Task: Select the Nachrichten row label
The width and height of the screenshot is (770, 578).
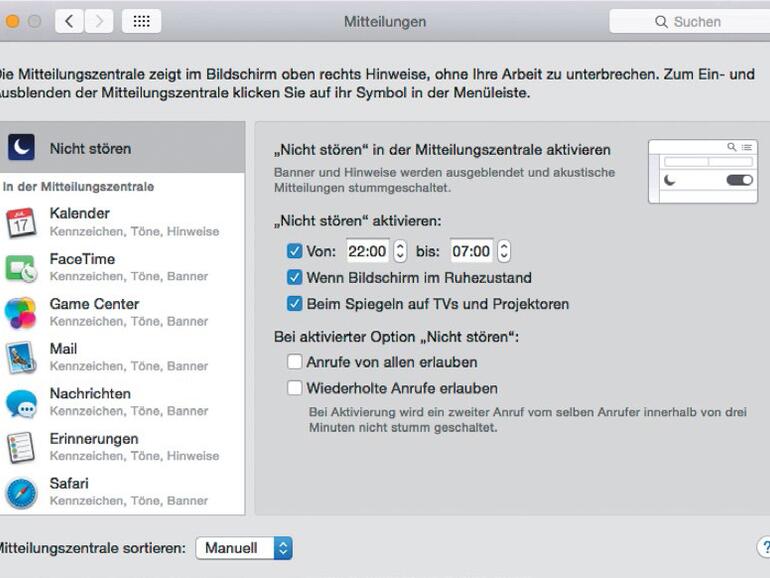Action: 90,393
